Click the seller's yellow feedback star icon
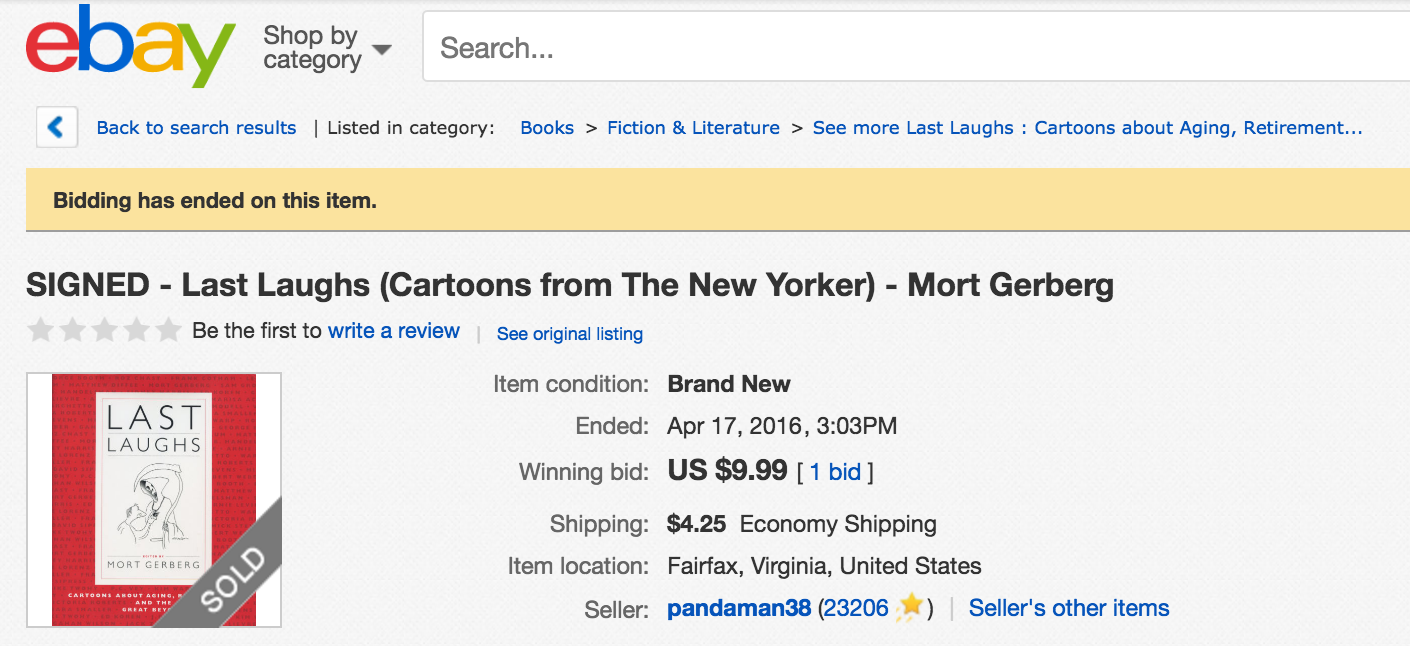The image size is (1410, 646). click(910, 607)
